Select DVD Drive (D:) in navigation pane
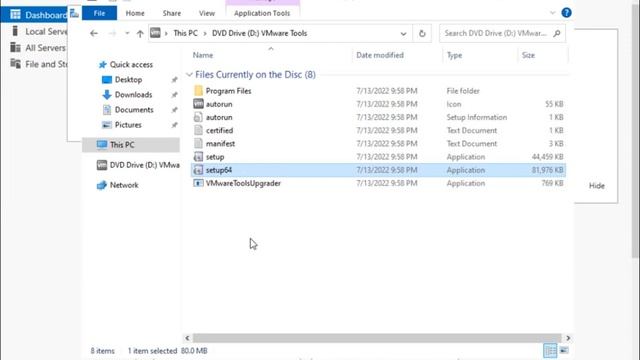640x360 pixels. point(138,165)
